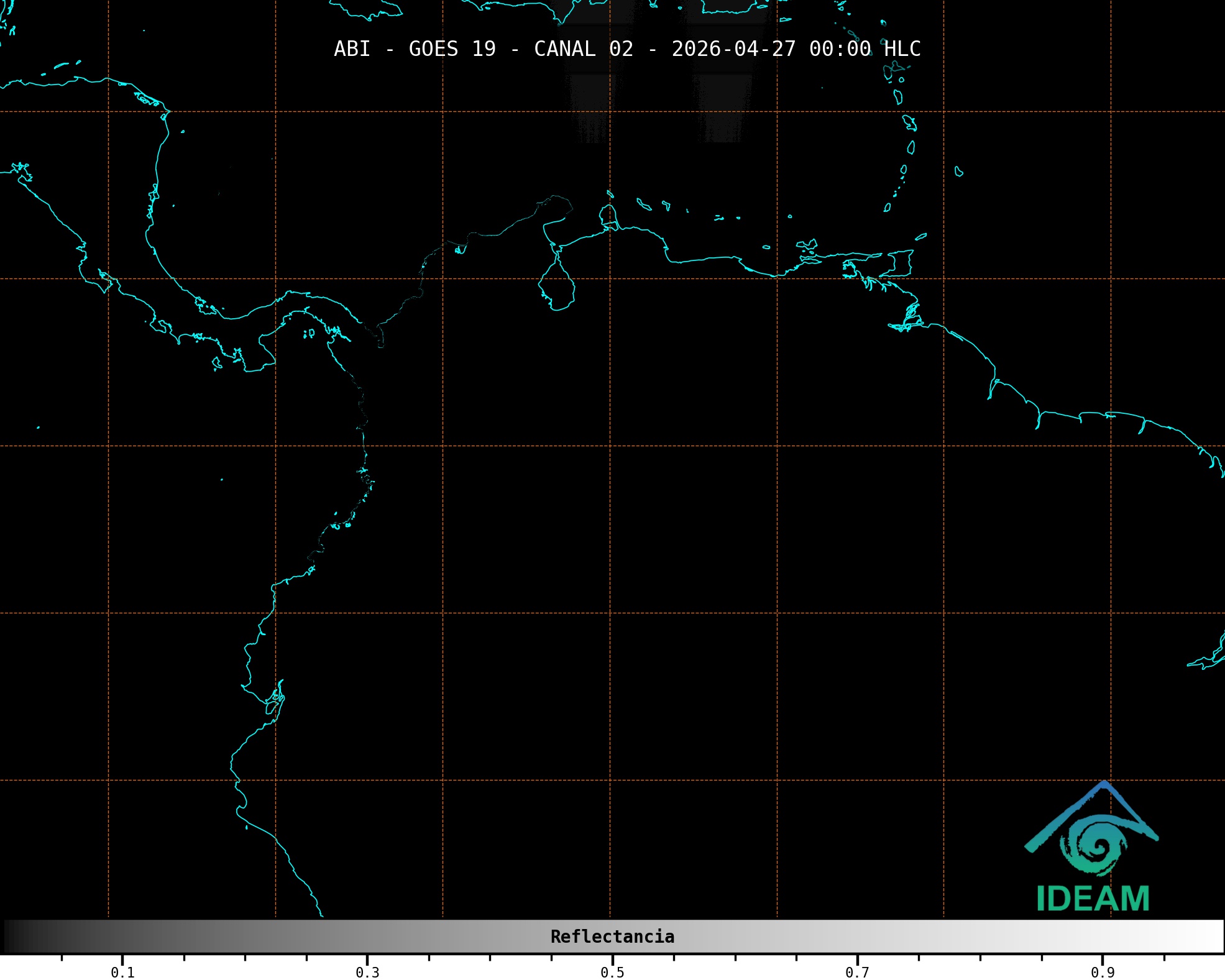1225x980 pixels.
Task: Click the 0.7 tick label on the colorbar
Action: [857, 972]
